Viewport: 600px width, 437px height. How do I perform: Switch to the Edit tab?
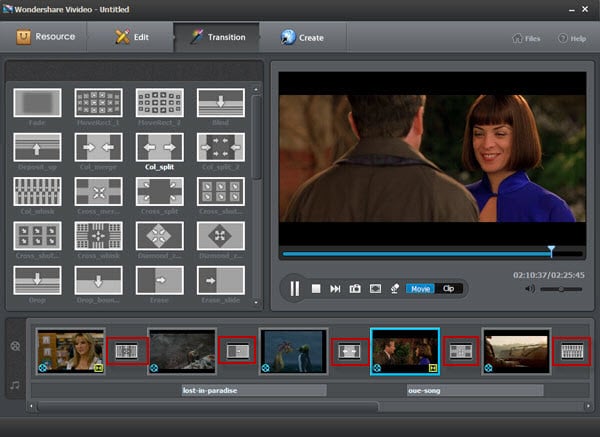click(131, 37)
